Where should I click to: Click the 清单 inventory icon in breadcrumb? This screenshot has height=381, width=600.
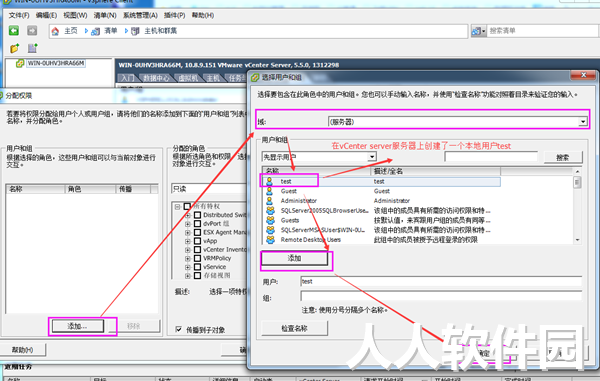point(95,31)
